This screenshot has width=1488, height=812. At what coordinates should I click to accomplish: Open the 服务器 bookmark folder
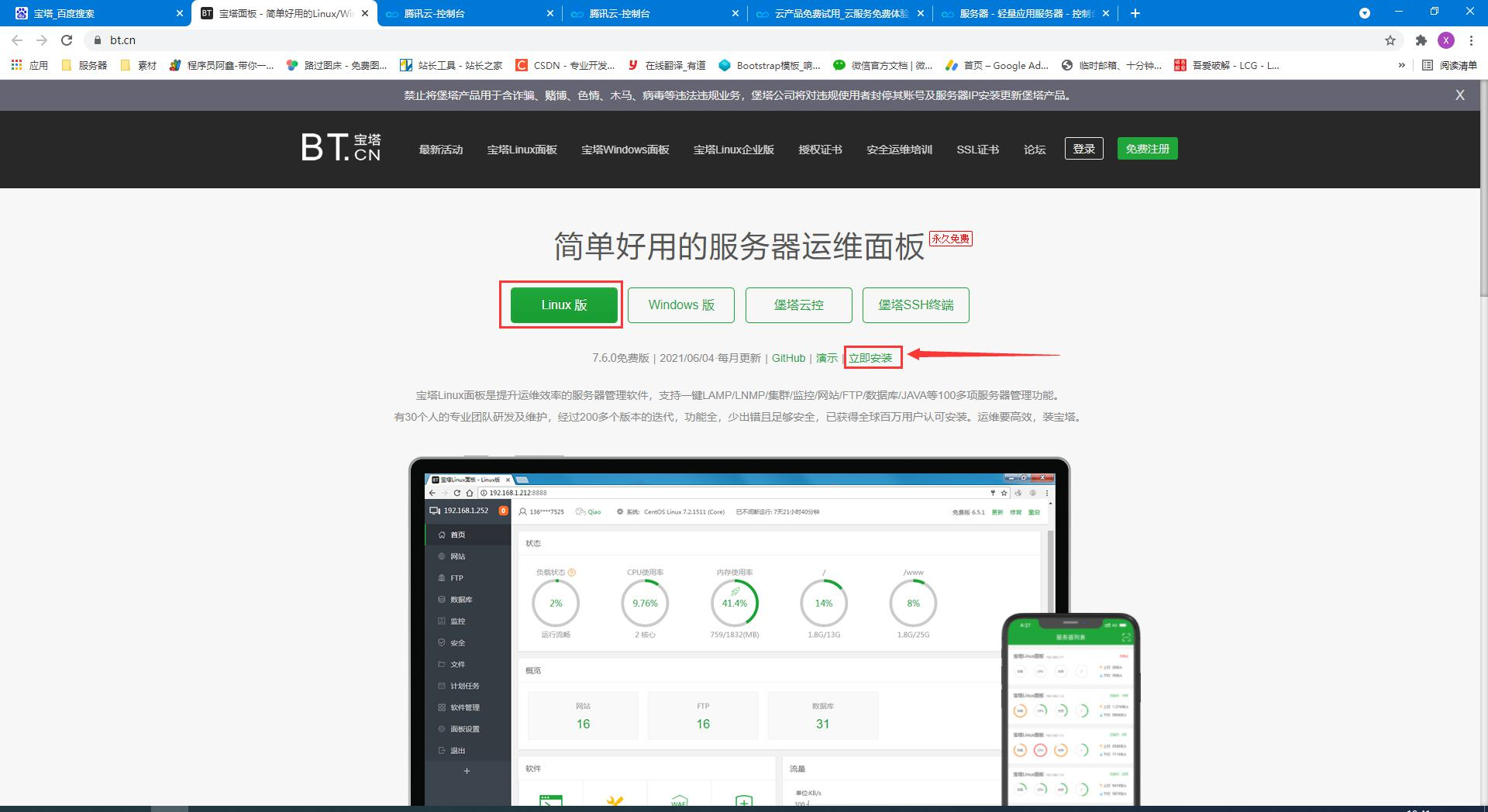click(x=84, y=66)
